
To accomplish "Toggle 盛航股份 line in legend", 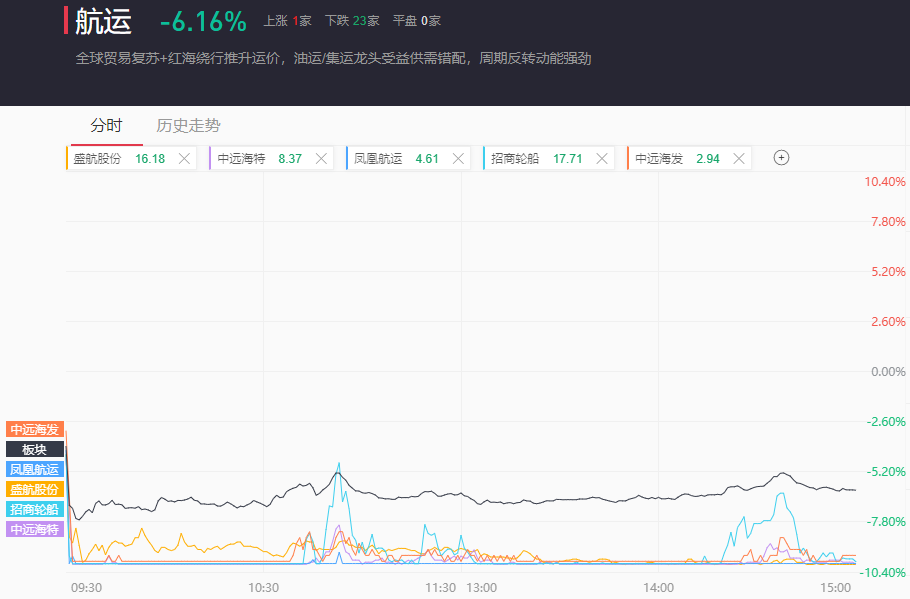I will 35,489.
